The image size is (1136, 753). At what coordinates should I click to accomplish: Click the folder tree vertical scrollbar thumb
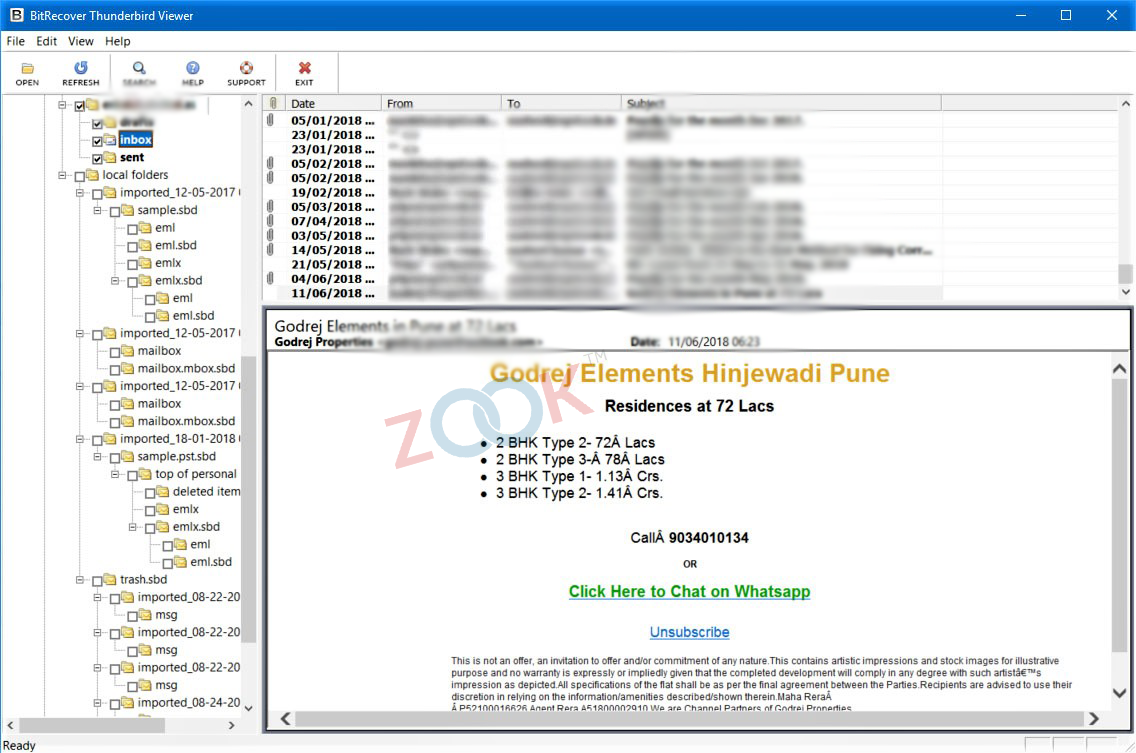point(248,499)
